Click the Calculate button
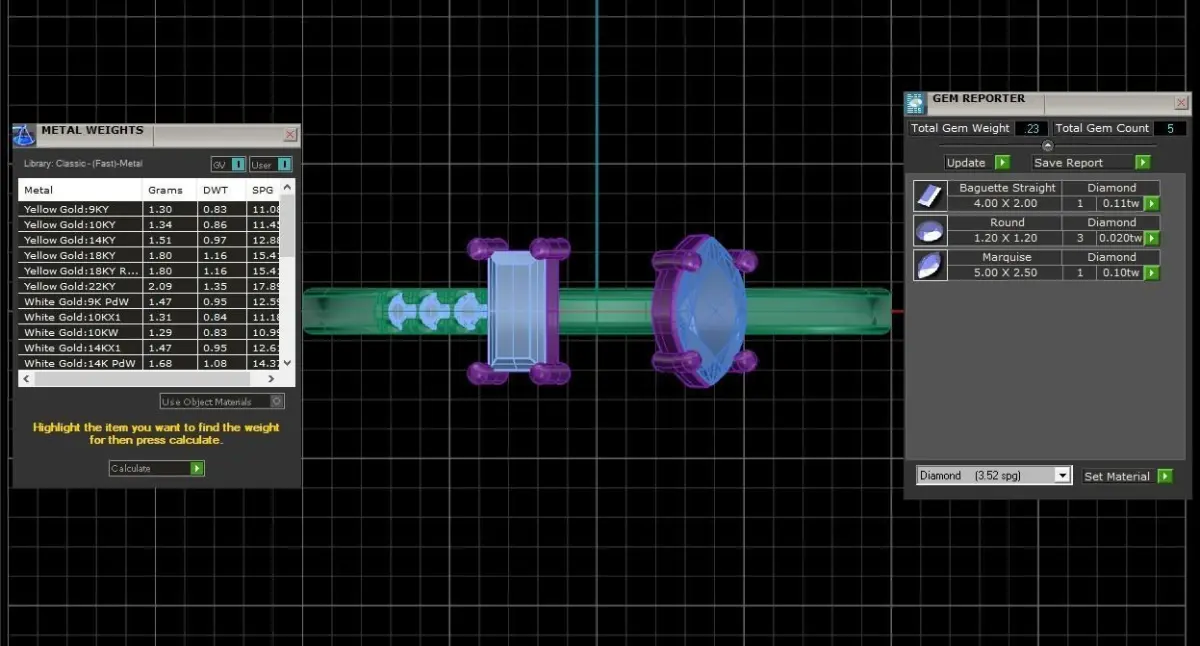Screen dimensions: 1200x646 coord(157,468)
